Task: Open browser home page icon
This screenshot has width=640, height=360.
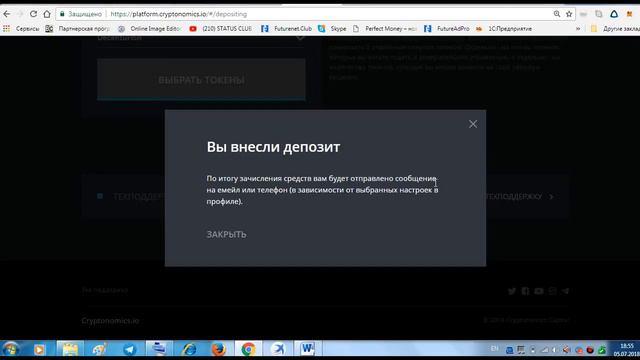Action: (x=47, y=14)
